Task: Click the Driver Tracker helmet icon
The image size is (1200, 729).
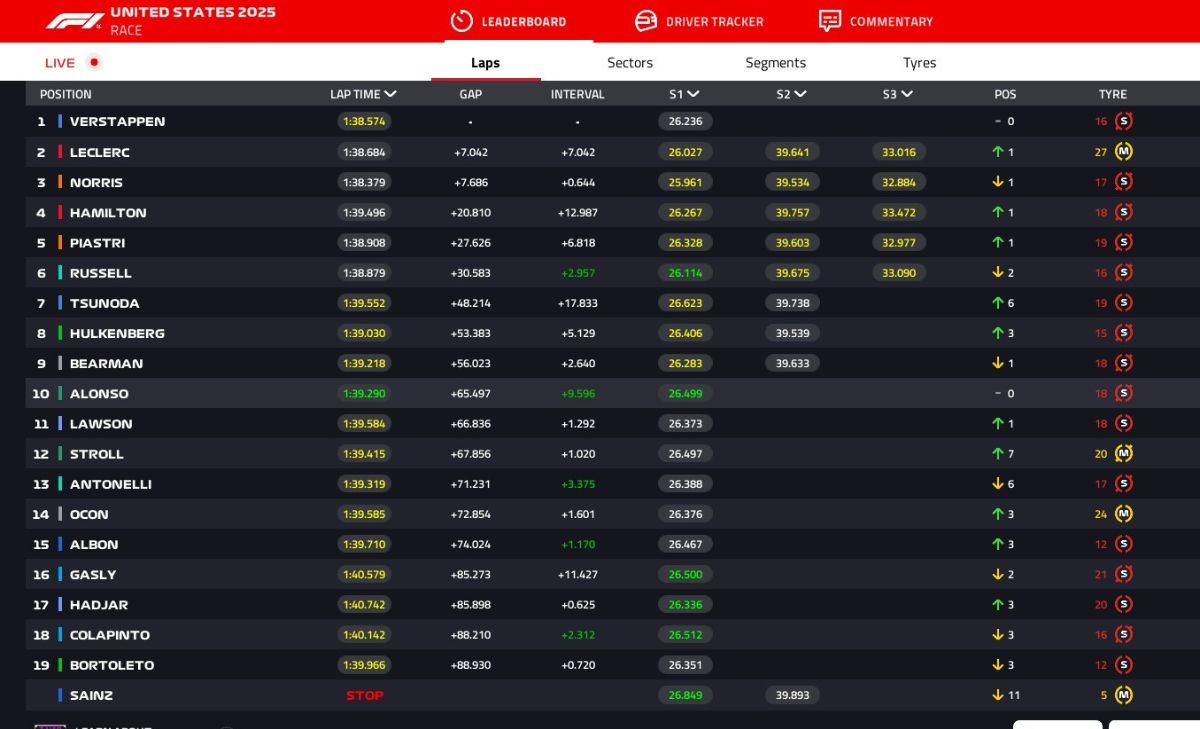Action: [x=646, y=21]
